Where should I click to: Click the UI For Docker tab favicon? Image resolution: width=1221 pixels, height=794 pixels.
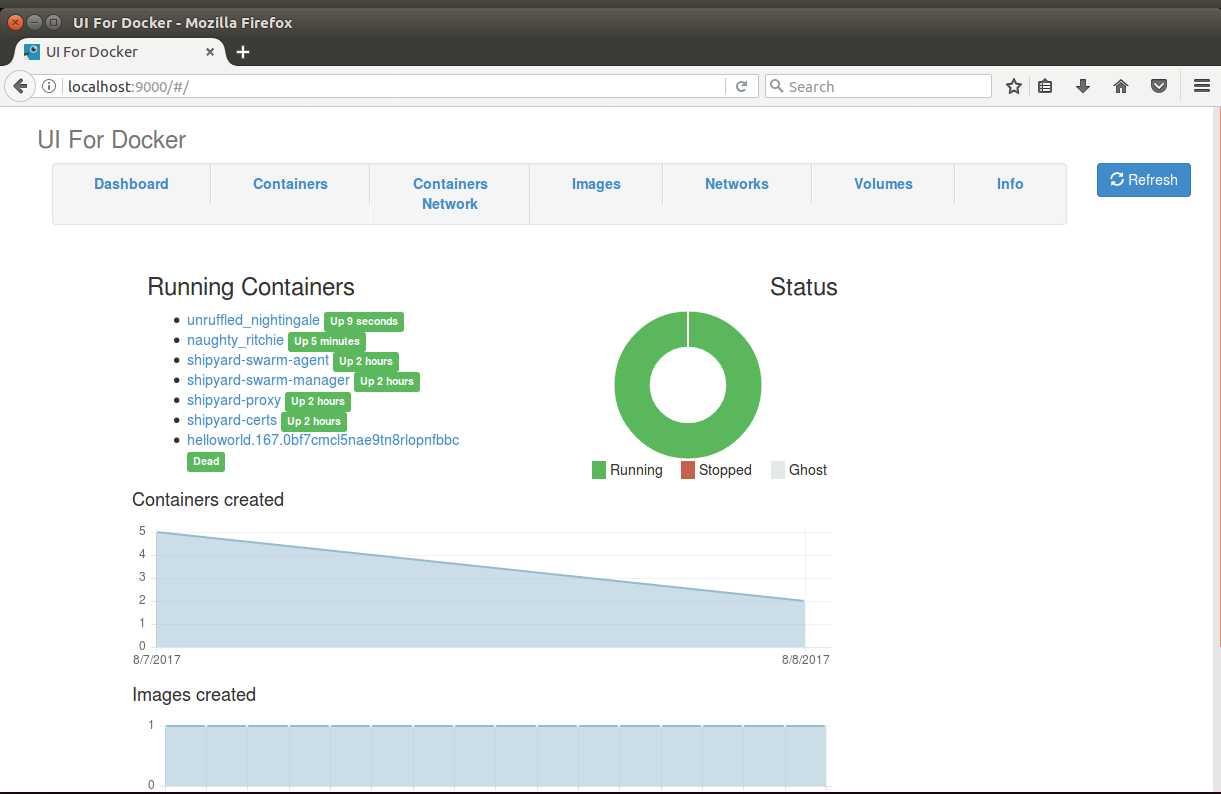click(x=32, y=52)
